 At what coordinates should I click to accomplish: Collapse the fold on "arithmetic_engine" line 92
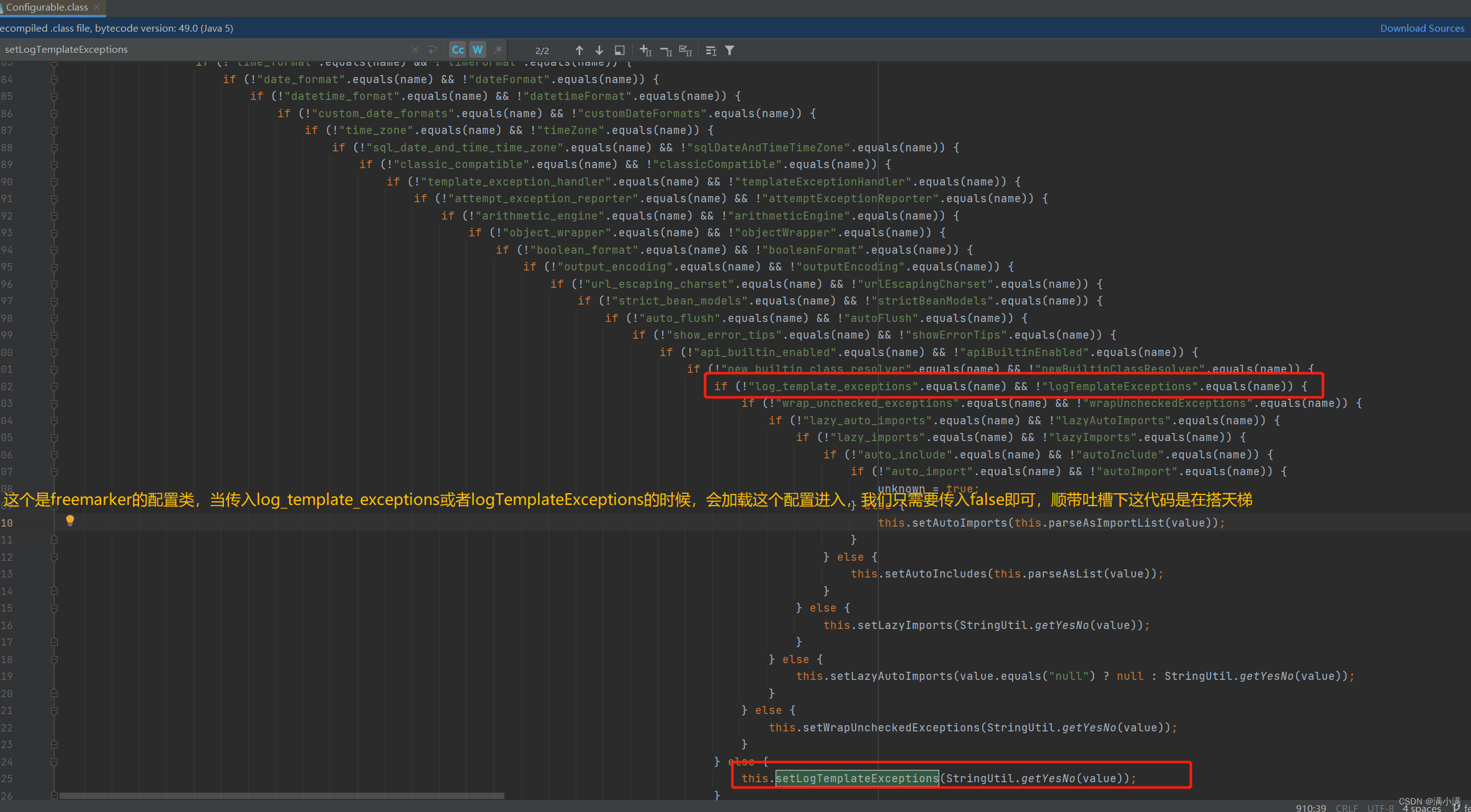[54, 216]
